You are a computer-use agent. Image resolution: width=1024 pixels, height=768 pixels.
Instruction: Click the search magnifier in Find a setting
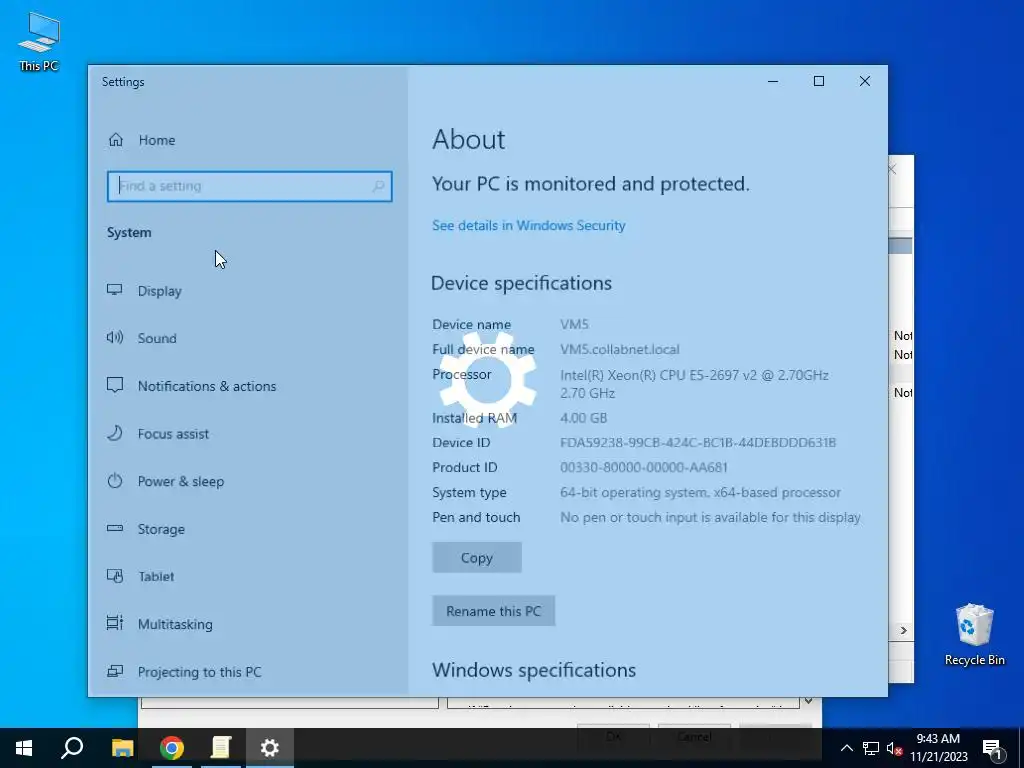tap(378, 186)
